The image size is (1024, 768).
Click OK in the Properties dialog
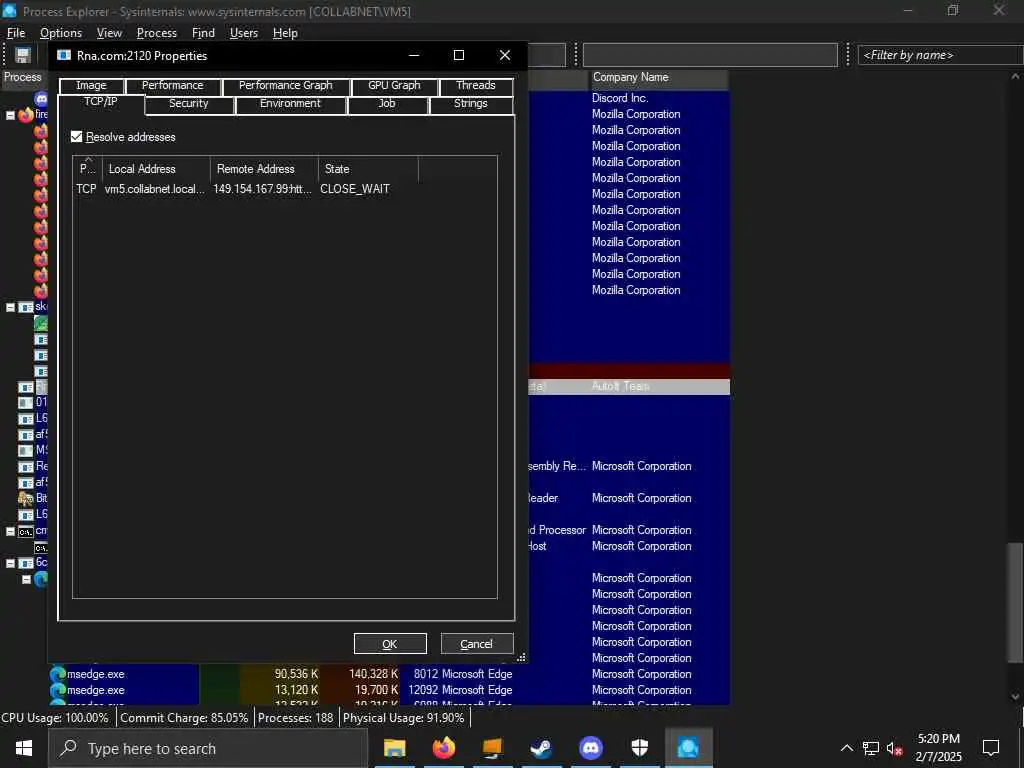[390, 644]
